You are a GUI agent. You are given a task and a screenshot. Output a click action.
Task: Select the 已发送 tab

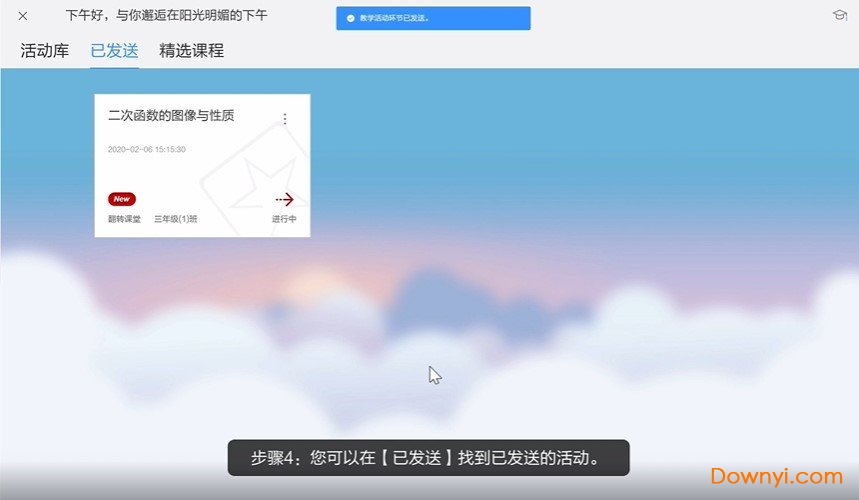[x=114, y=51]
